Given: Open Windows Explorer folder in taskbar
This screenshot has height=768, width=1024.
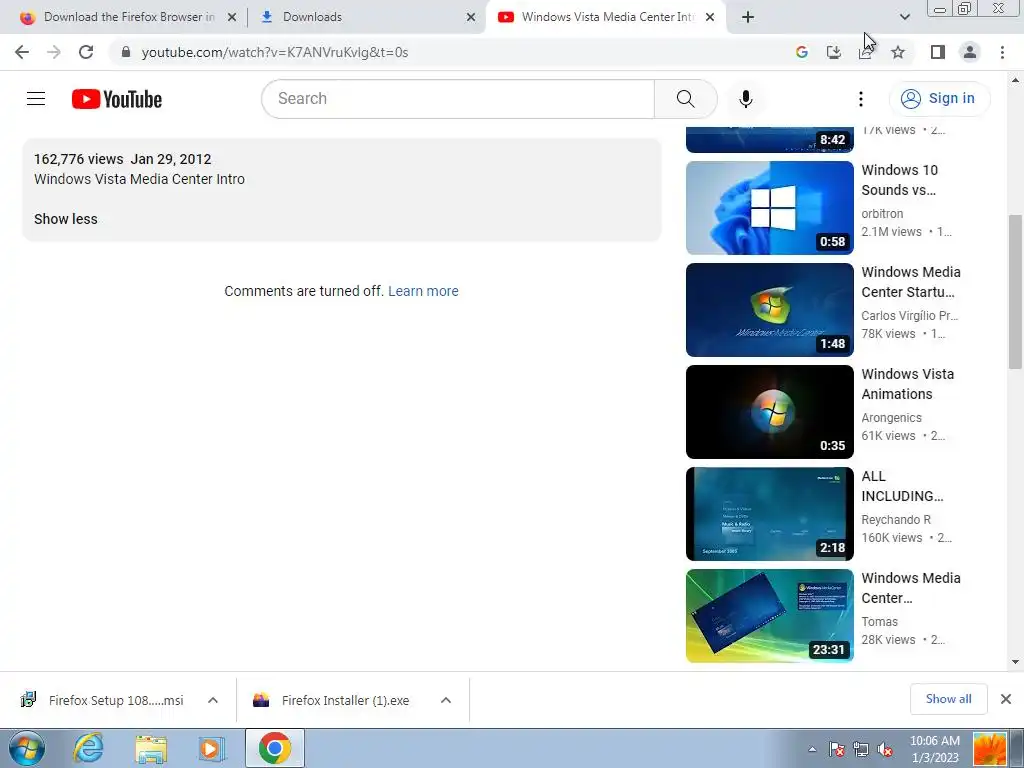Looking at the screenshot, I should (151, 749).
